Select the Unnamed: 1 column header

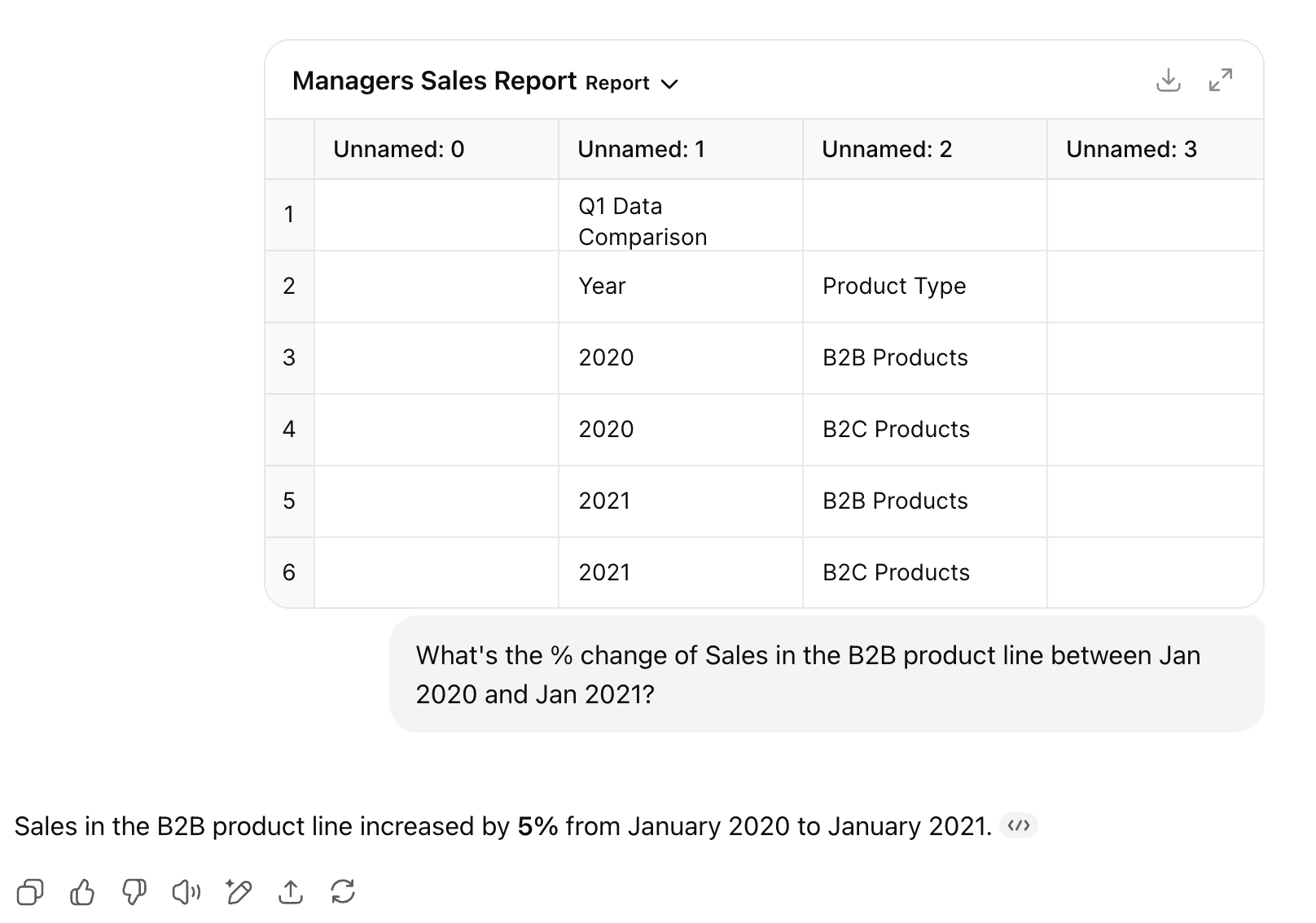641,149
